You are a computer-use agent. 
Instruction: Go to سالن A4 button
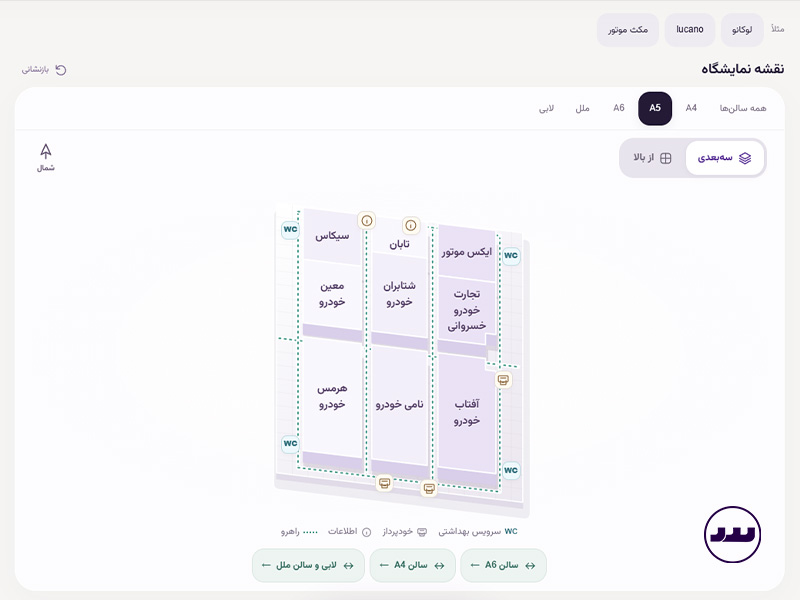pos(412,565)
